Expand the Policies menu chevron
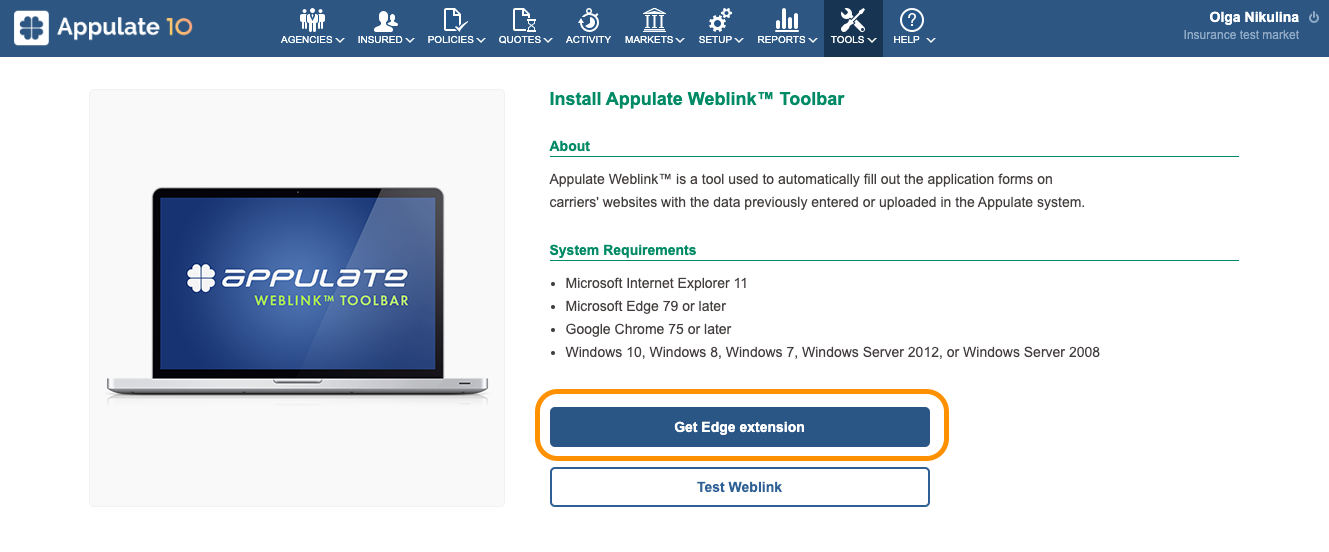1329x552 pixels. pyautogui.click(x=481, y=40)
